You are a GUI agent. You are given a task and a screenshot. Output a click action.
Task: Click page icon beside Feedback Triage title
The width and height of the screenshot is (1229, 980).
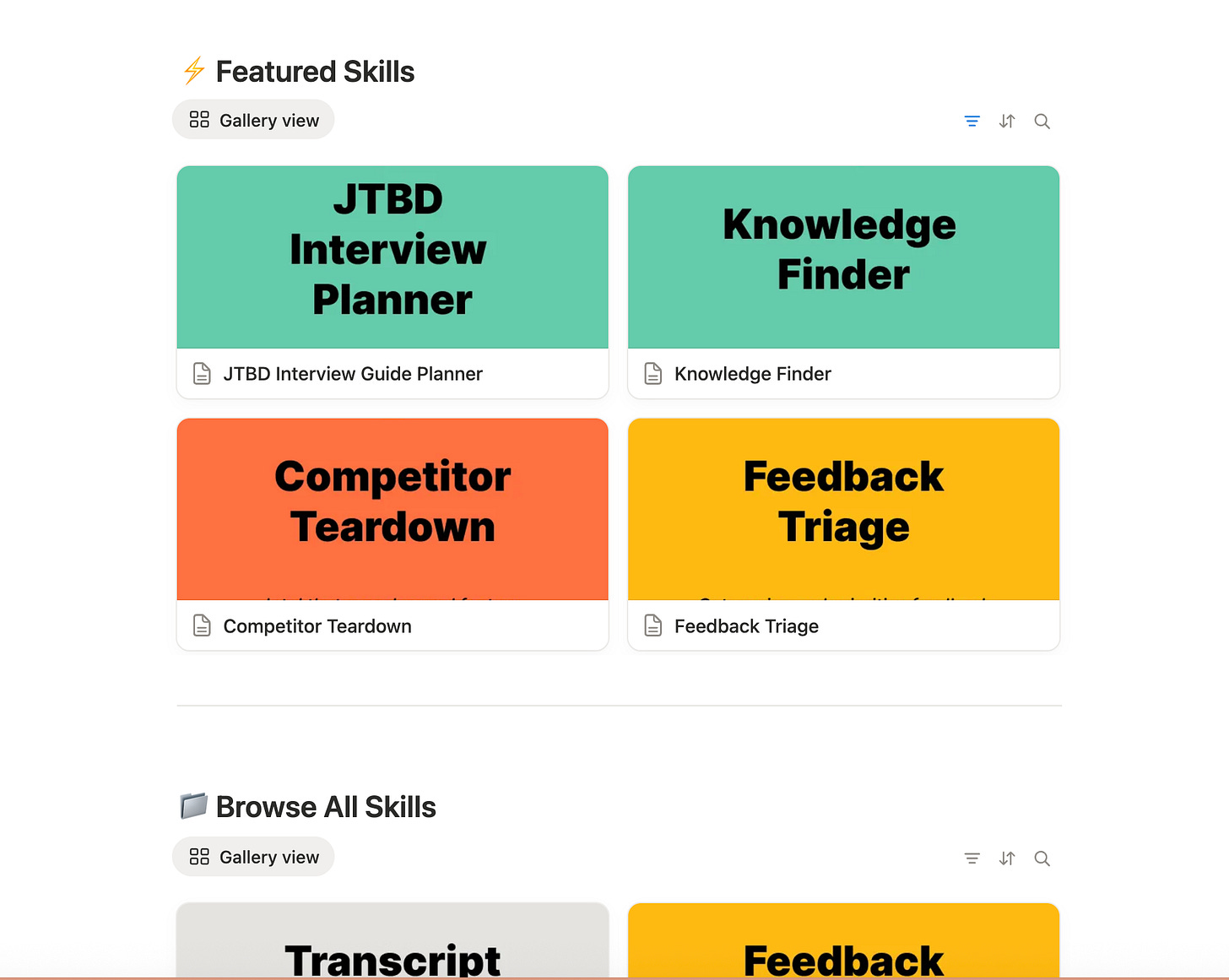point(653,625)
